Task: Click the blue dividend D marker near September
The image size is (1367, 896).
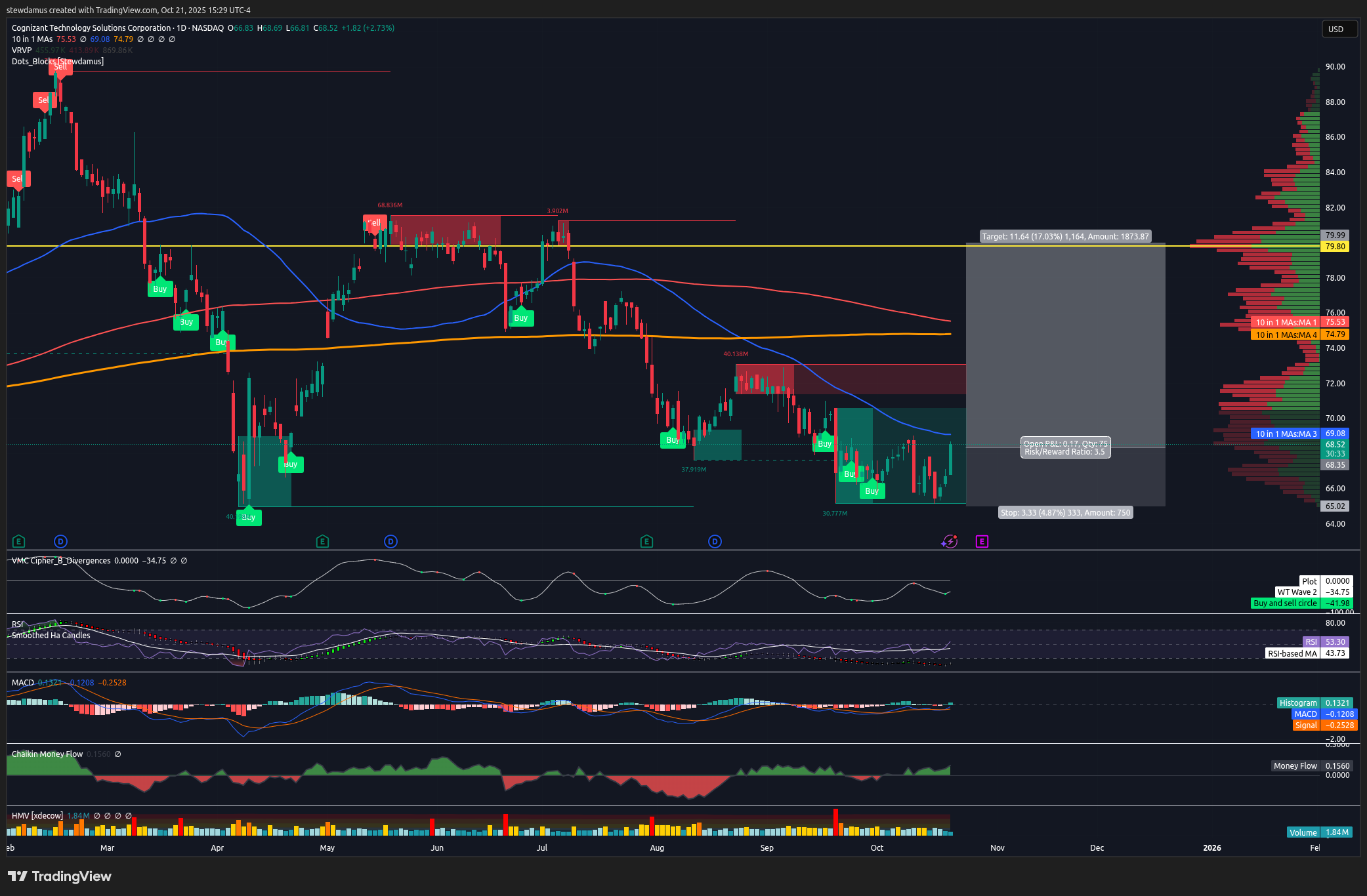Action: tap(715, 542)
